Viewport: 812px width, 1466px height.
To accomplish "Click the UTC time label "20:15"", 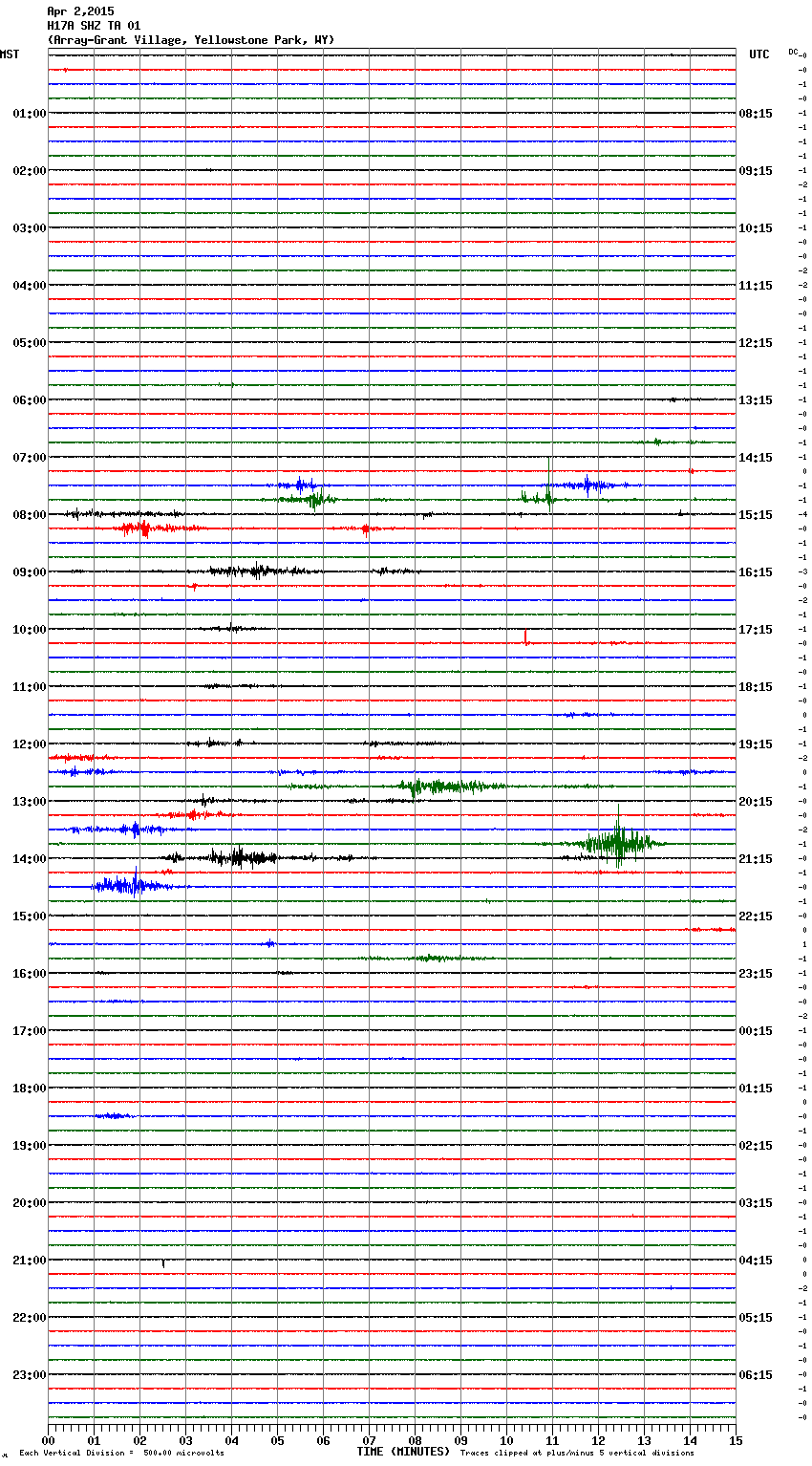I will pyautogui.click(x=756, y=802).
